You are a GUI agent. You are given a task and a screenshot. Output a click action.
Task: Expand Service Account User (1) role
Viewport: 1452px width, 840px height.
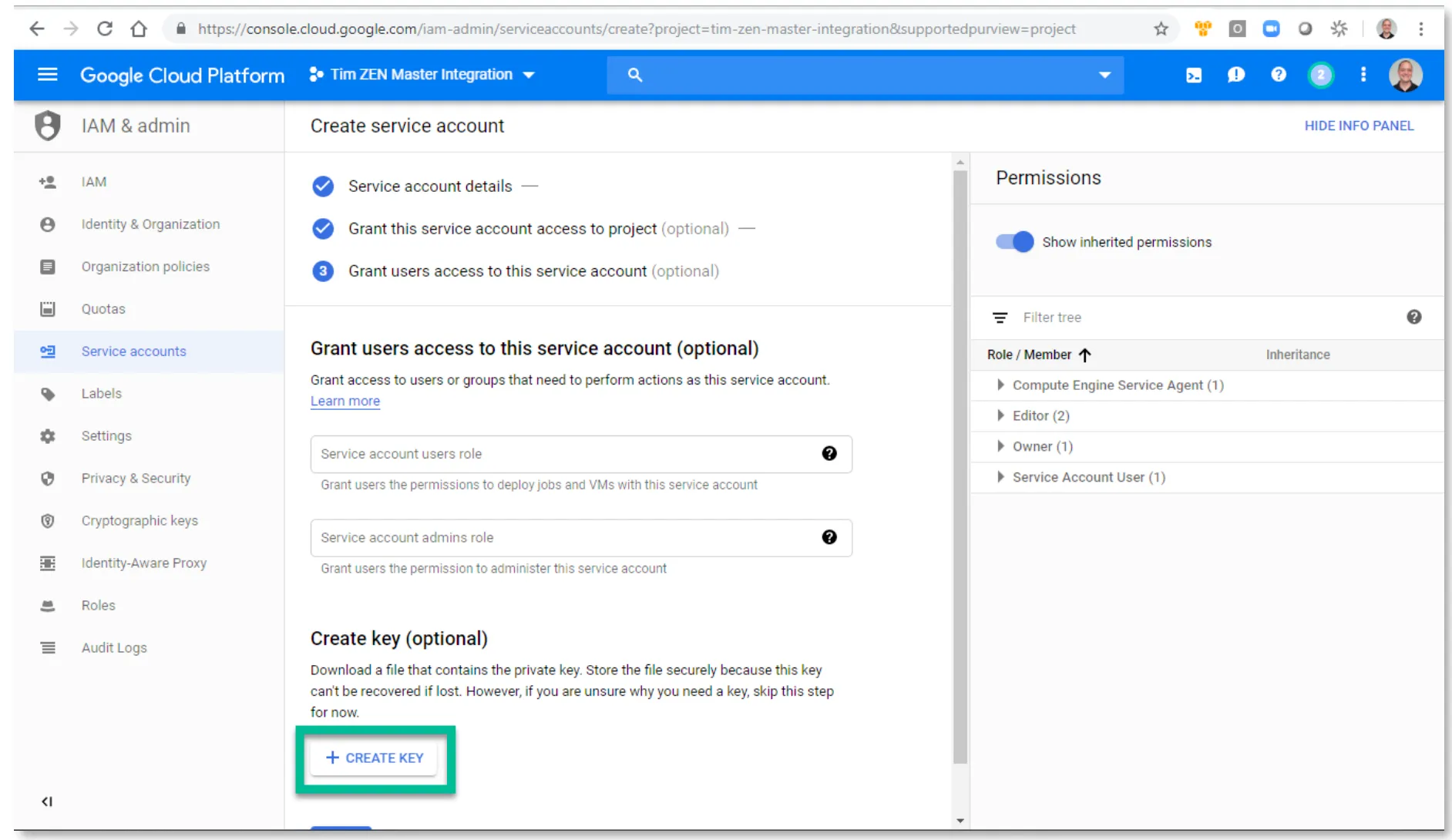point(1000,478)
